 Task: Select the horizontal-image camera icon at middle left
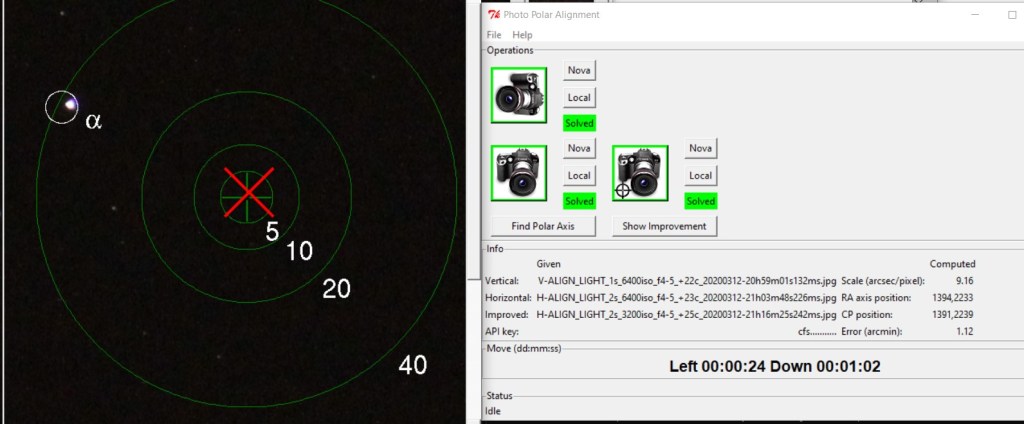pos(519,173)
